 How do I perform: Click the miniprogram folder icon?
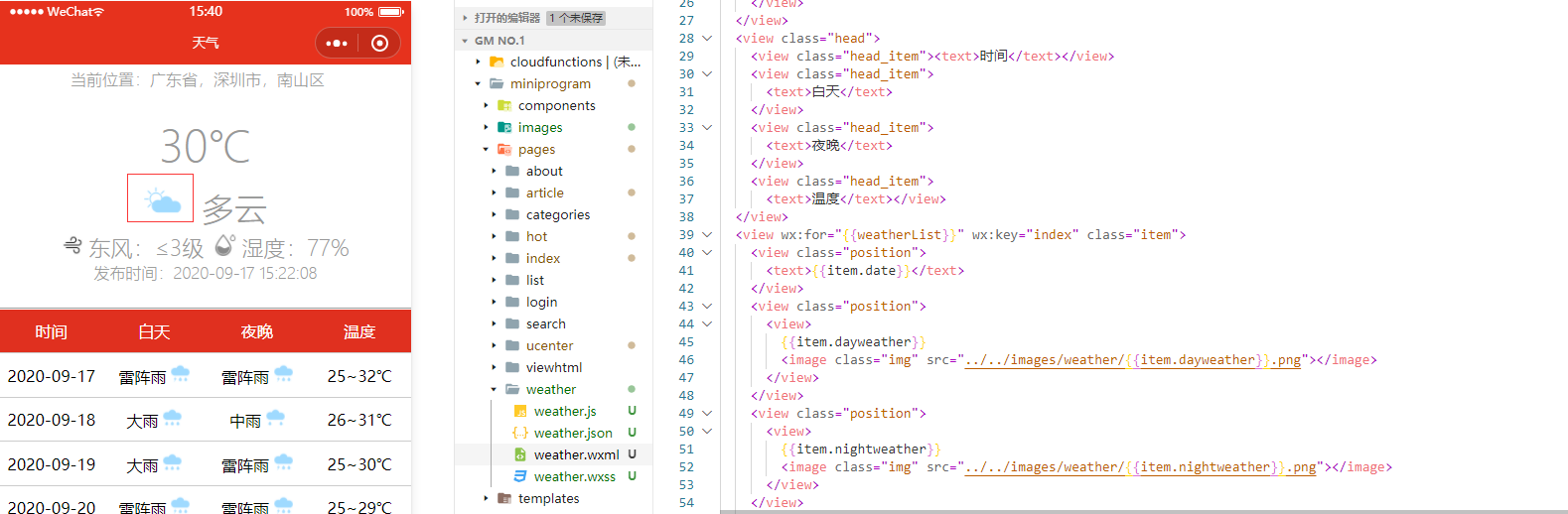coord(497,83)
